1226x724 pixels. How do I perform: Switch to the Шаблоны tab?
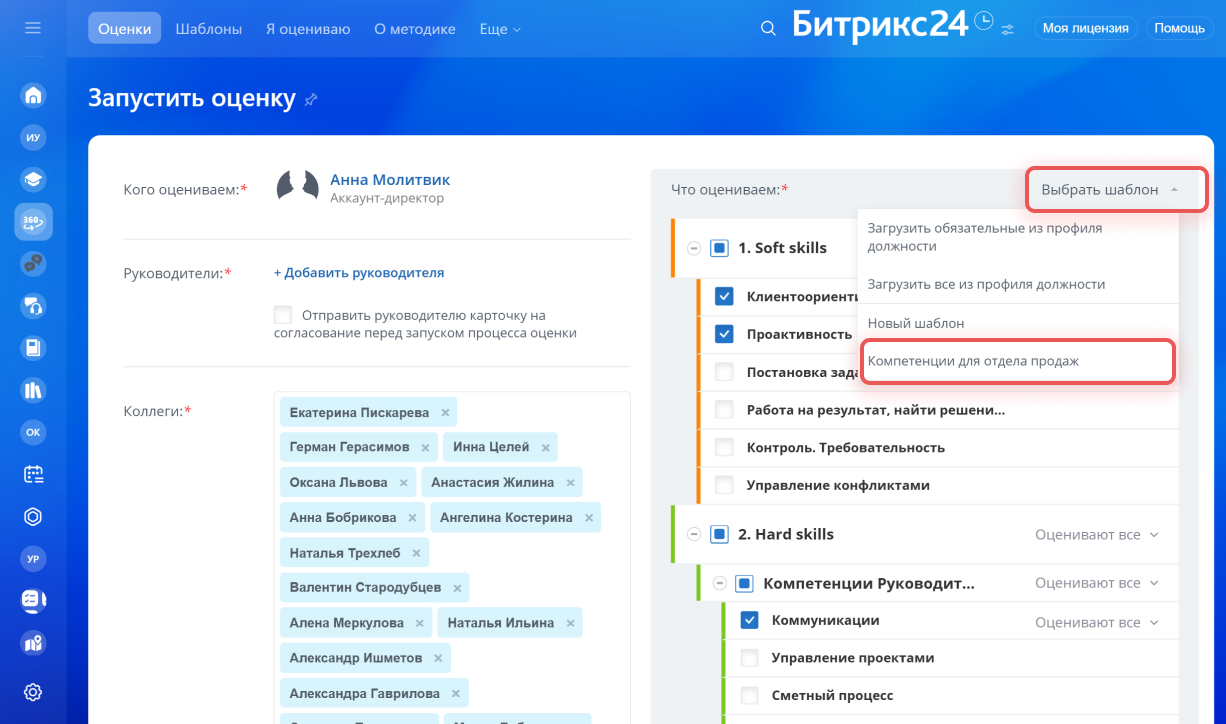click(x=209, y=29)
